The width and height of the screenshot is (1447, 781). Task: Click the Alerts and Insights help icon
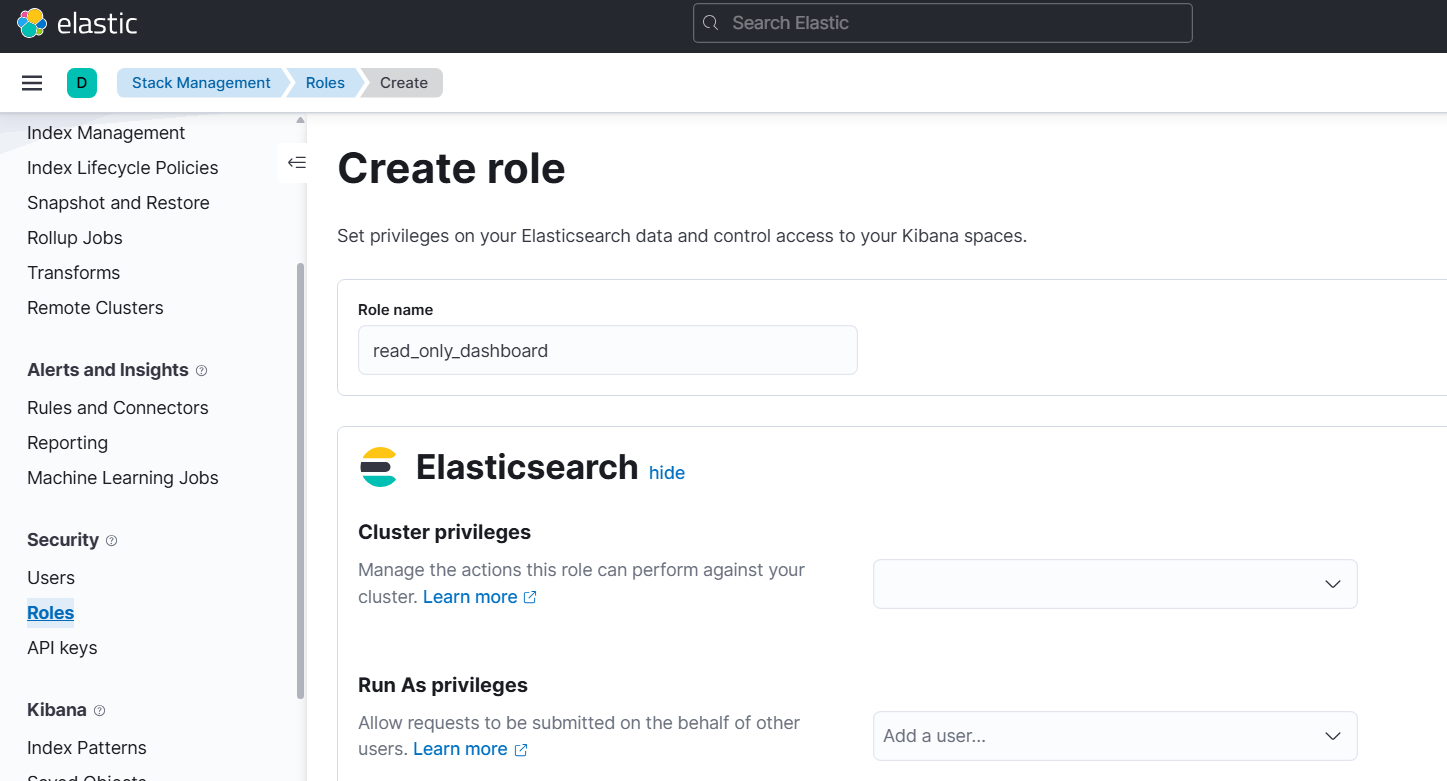pyautogui.click(x=201, y=371)
